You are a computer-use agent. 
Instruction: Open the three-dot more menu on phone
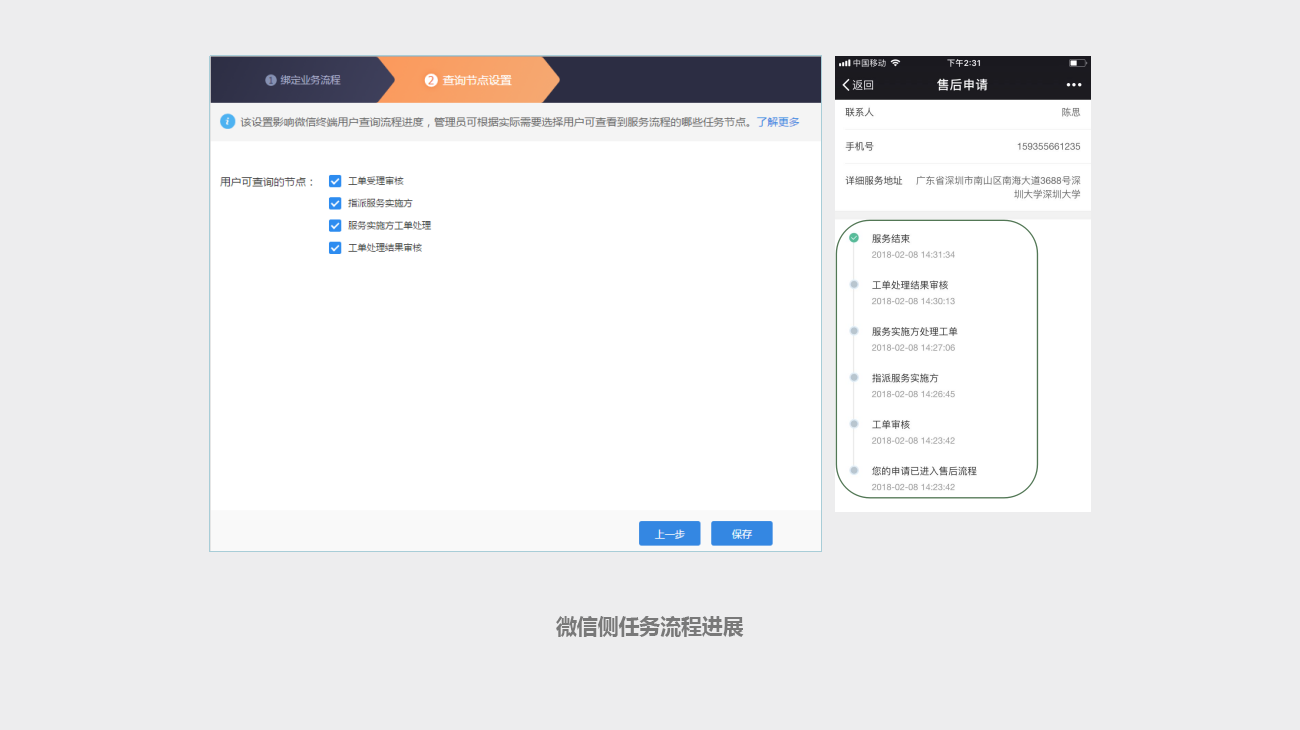(x=1074, y=85)
